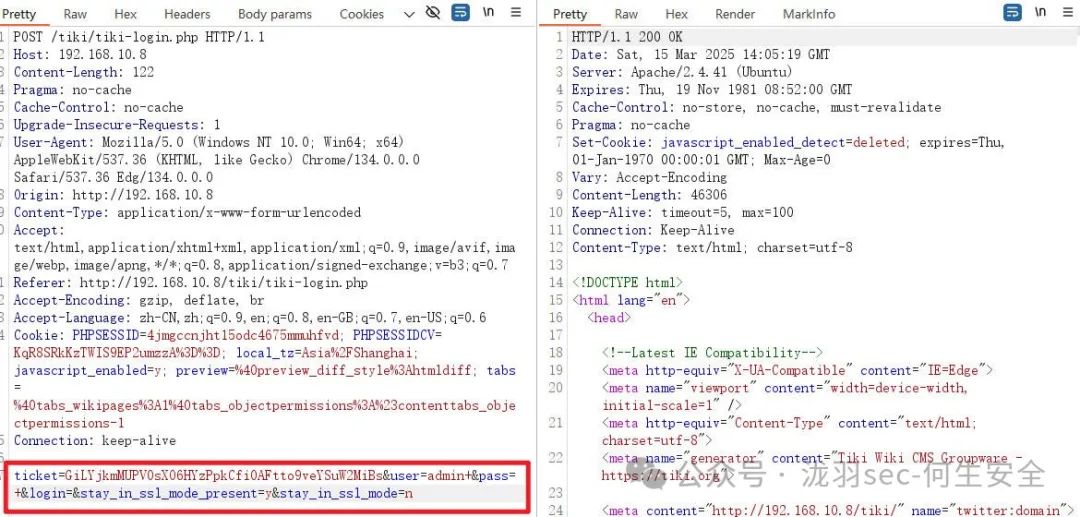Open the request Cookies tab
Screen dimensions: 1080x517
click(x=362, y=14)
